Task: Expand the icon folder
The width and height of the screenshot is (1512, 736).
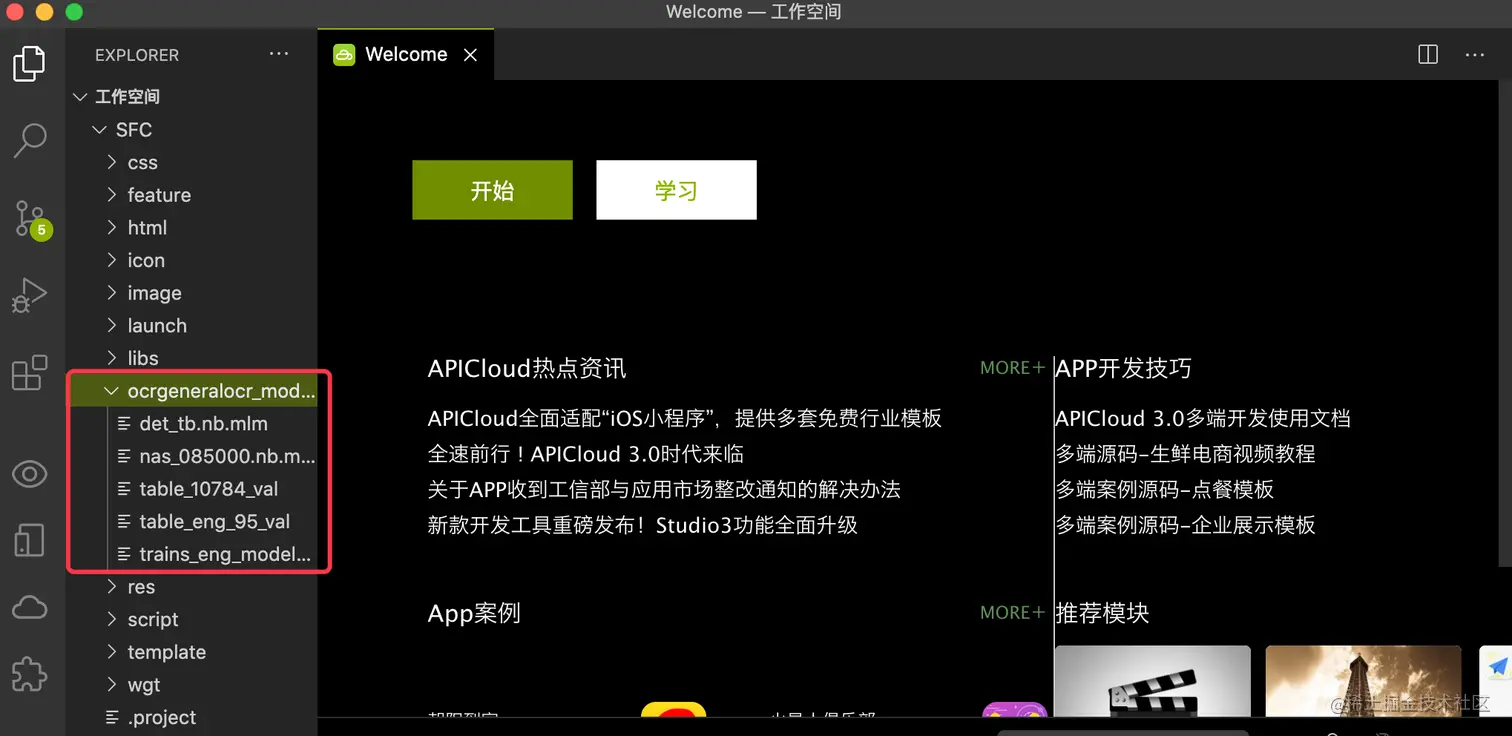Action: [192, 261]
